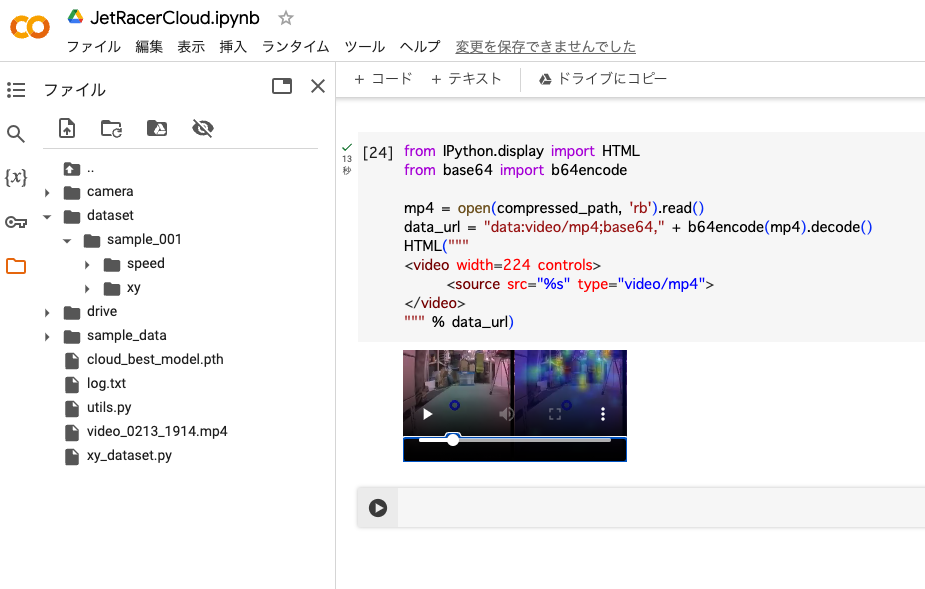The height and width of the screenshot is (589, 925).
Task: Click the cell [24] execution count
Action: (x=378, y=153)
